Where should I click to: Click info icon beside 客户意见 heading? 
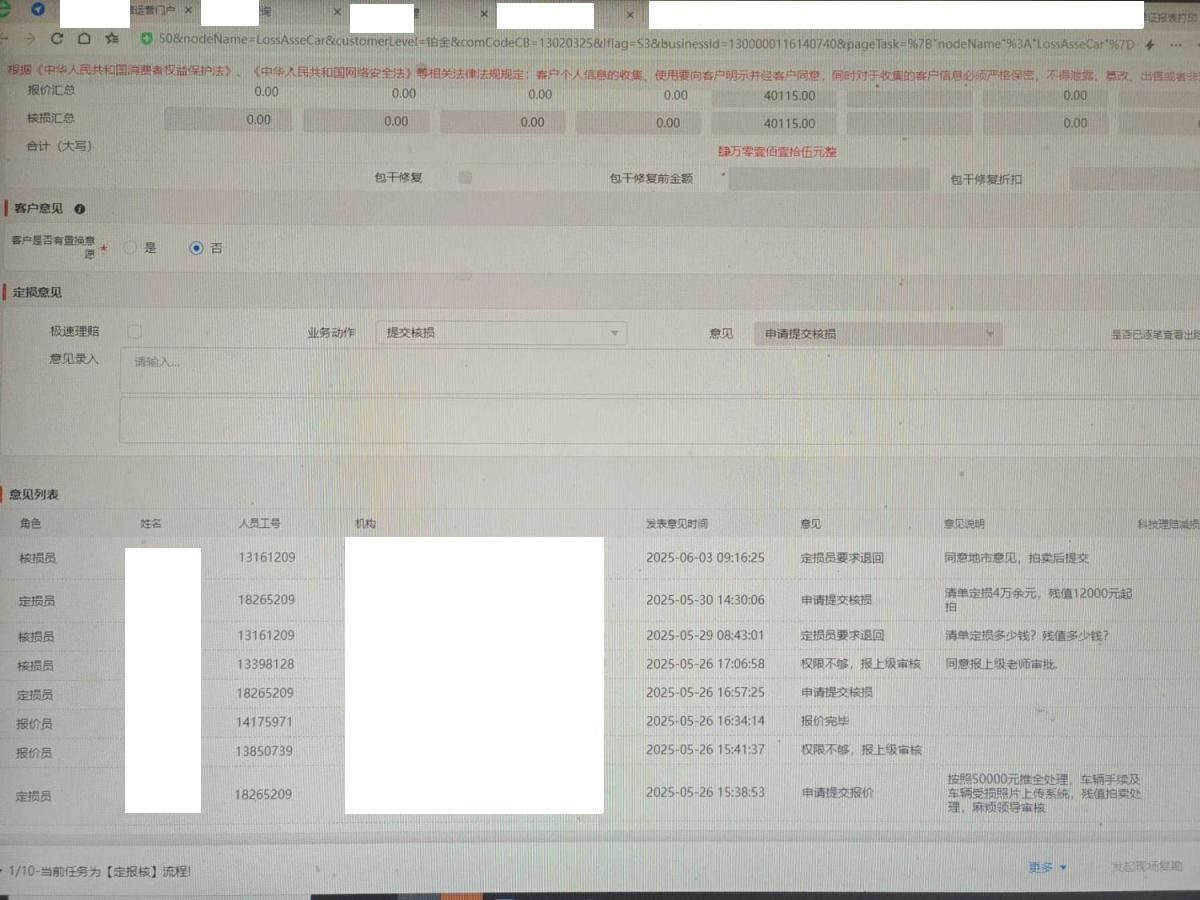(x=80, y=209)
